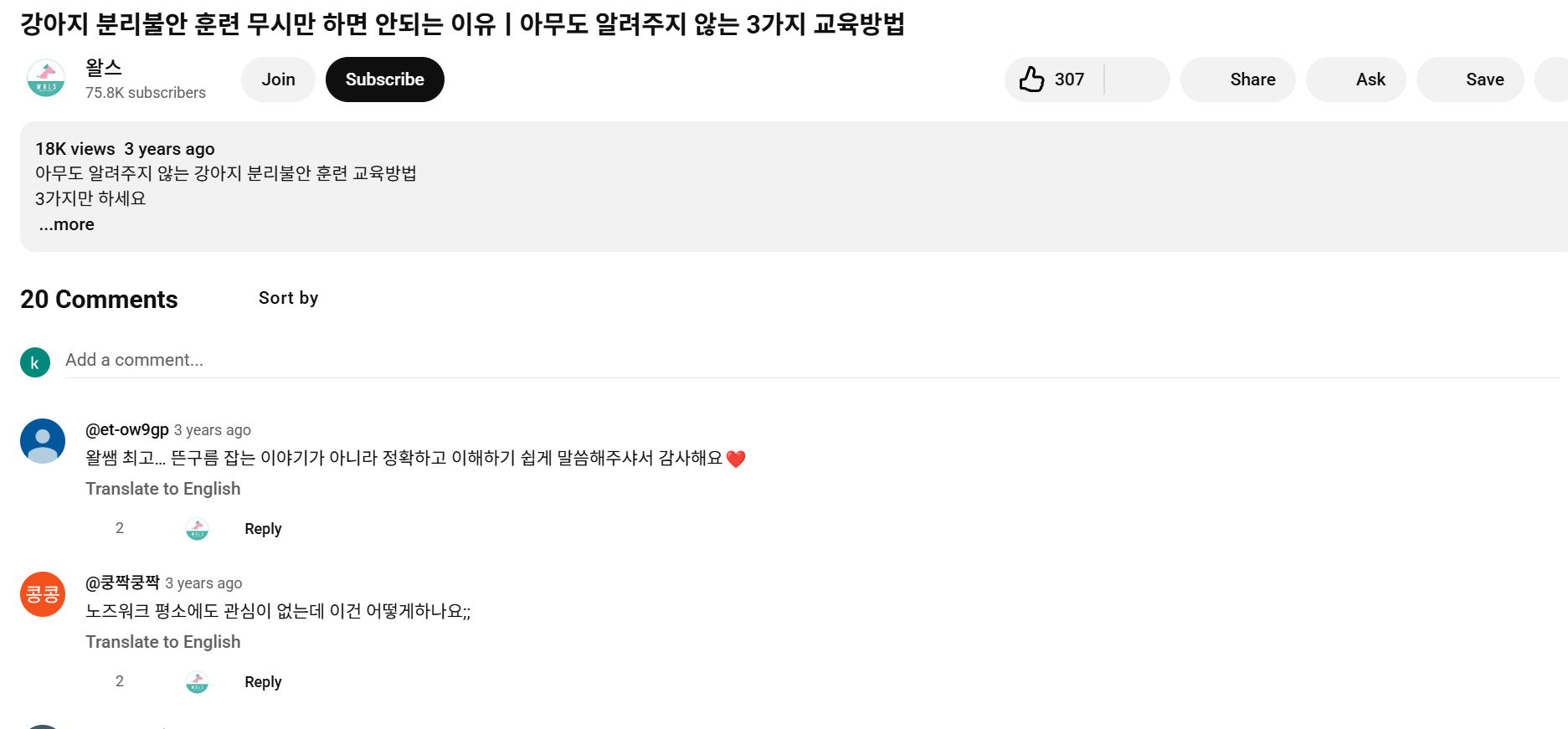The width and height of the screenshot is (1568, 729).
Task: Expand the video description with ...more
Action: click(65, 224)
